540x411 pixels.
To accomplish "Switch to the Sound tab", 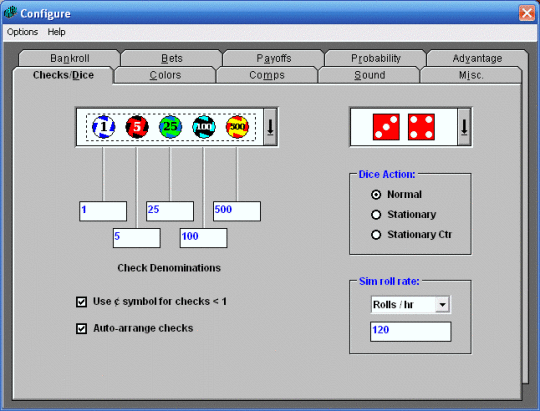I will [x=370, y=75].
